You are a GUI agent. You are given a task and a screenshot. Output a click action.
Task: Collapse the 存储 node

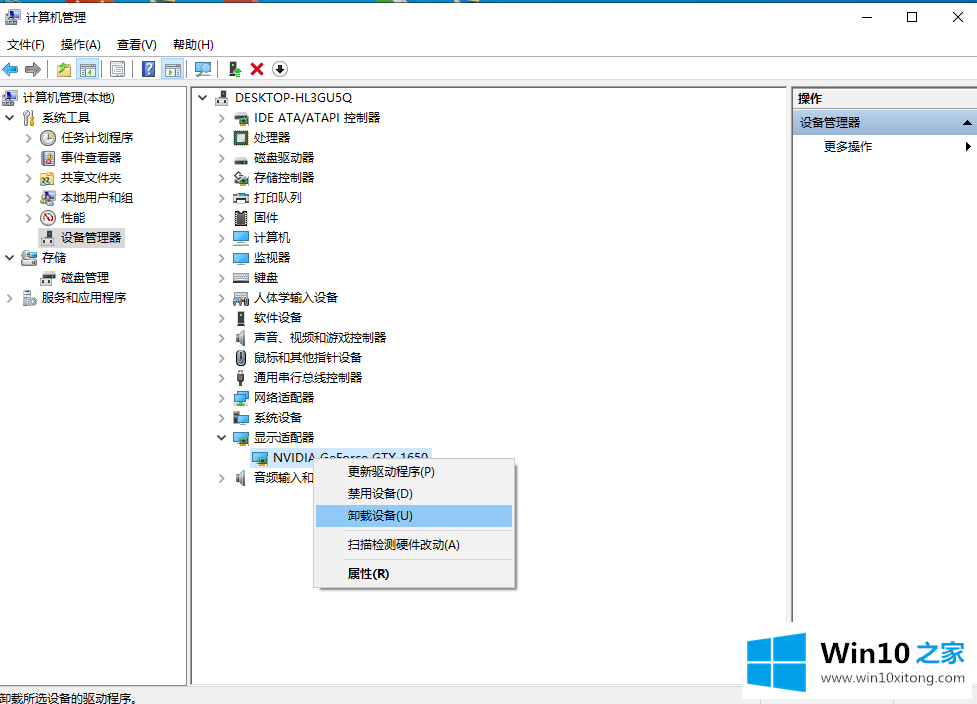10,257
